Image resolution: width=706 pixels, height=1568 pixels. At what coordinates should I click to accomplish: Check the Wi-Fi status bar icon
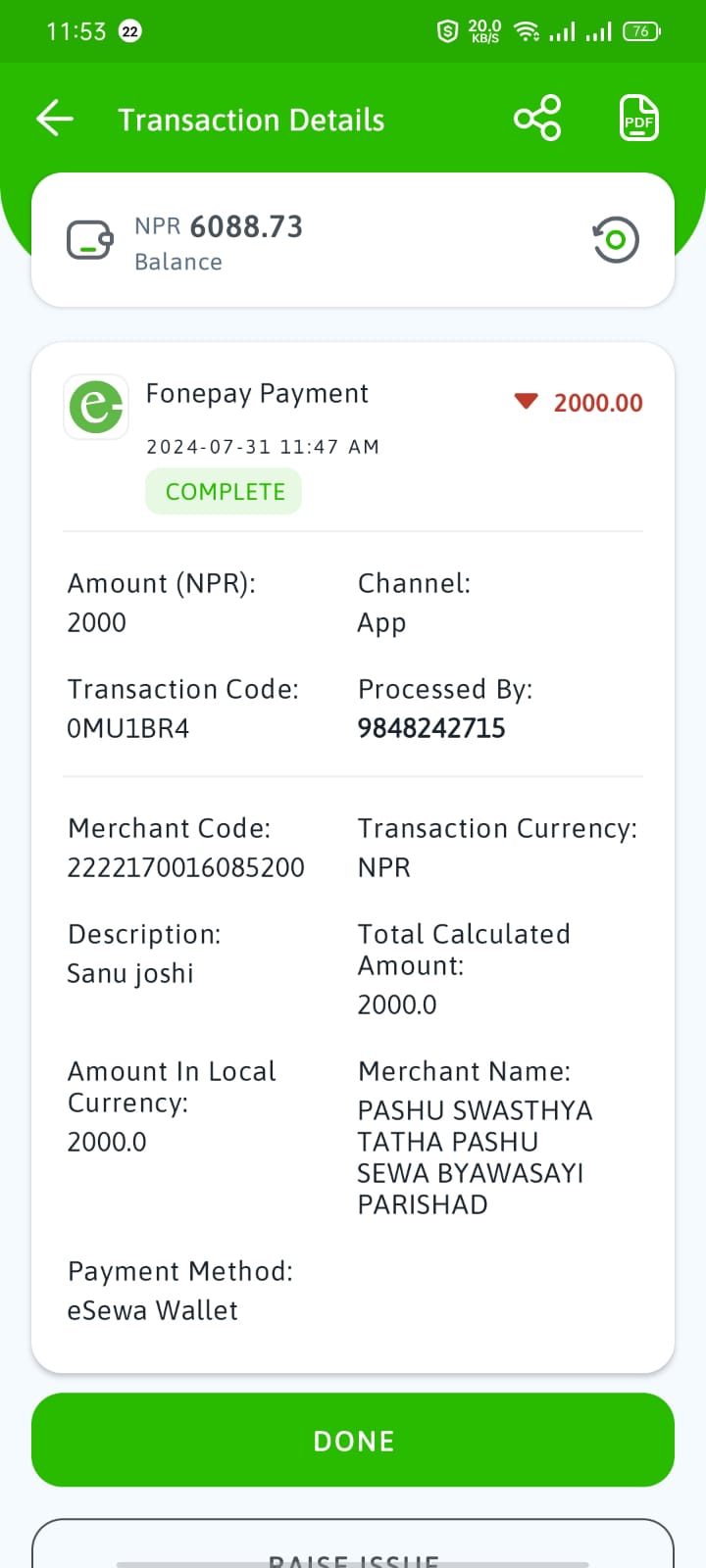pyautogui.click(x=528, y=31)
